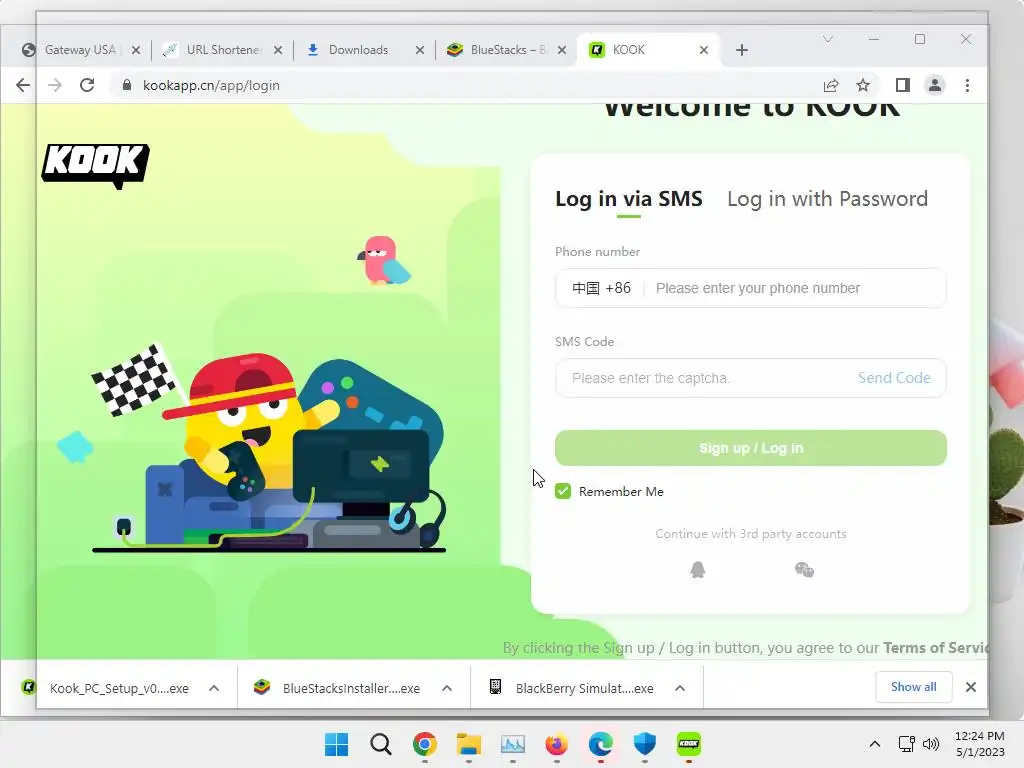Open File Explorer from the taskbar
Viewport: 1024px width, 768px height.
(468, 744)
